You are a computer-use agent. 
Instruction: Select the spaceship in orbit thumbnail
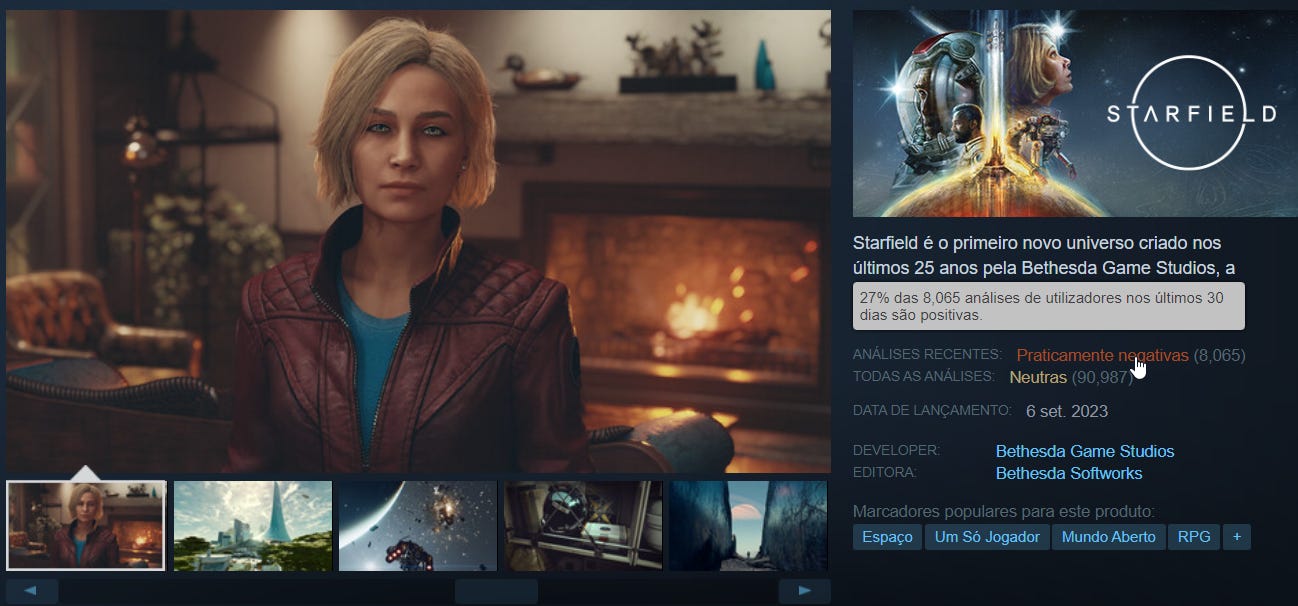(418, 525)
